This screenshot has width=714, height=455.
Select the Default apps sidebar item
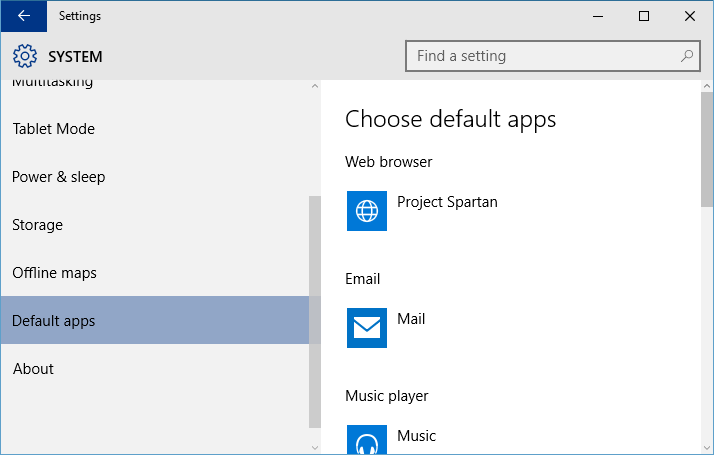(54, 321)
